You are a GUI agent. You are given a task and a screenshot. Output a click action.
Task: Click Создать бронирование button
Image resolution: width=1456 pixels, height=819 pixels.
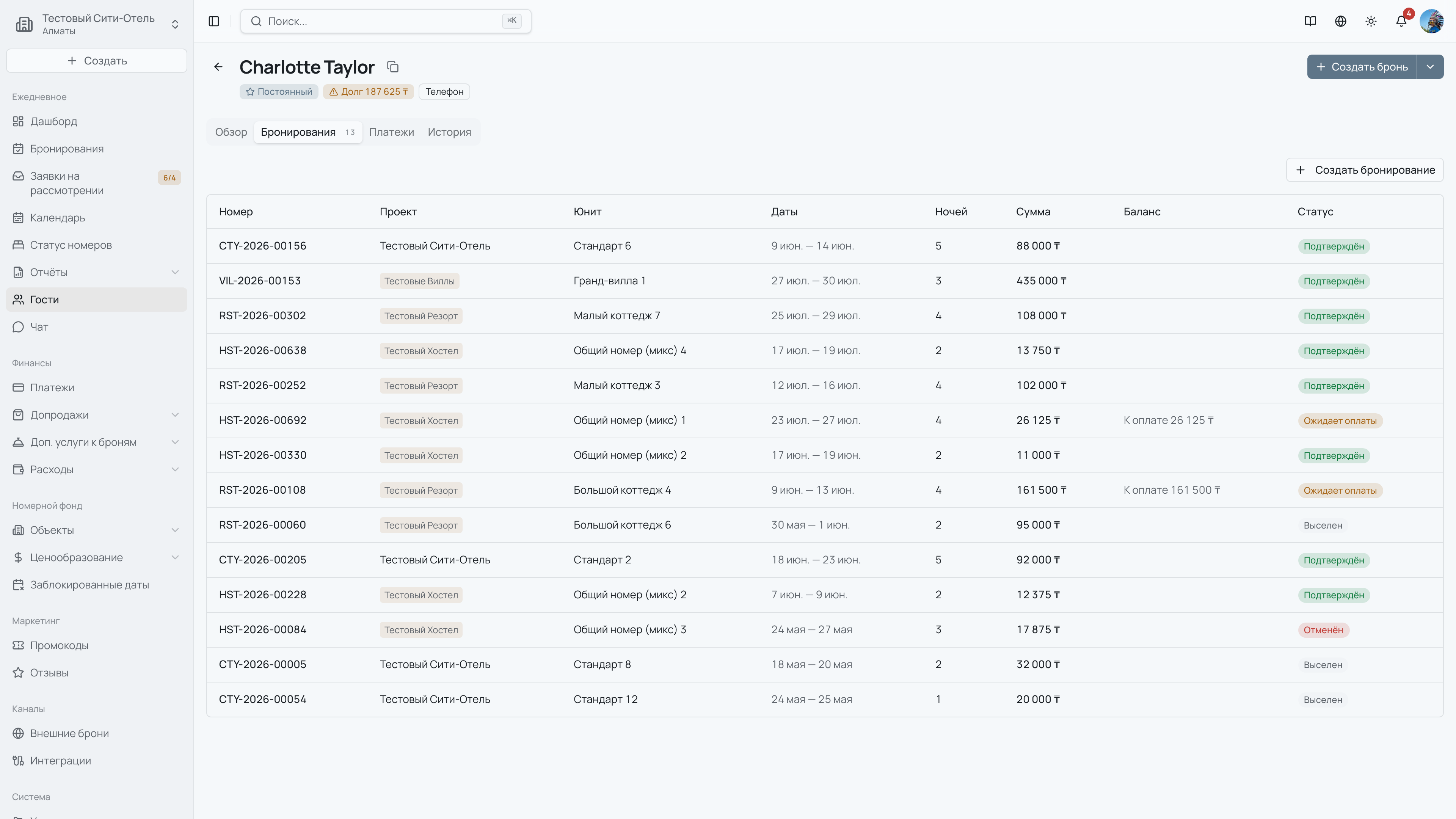[1365, 170]
